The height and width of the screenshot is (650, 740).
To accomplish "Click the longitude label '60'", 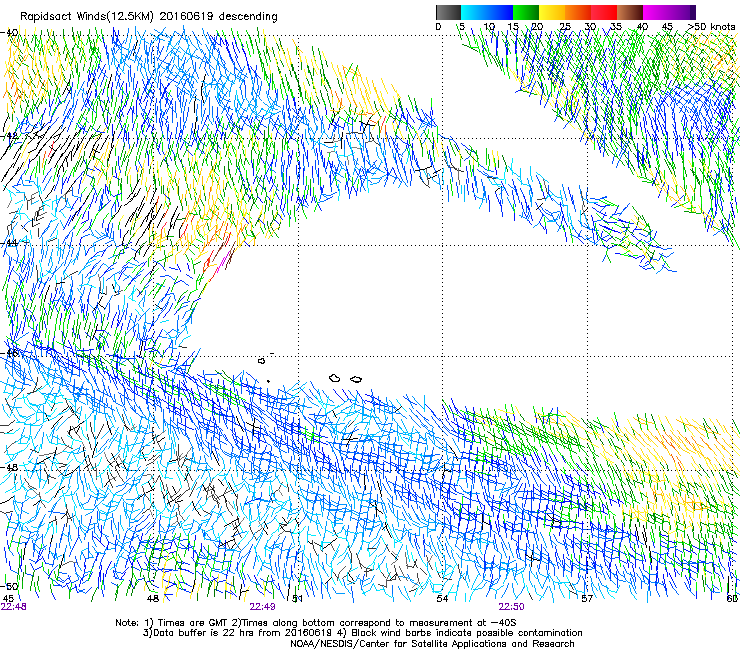I will tap(732, 599).
